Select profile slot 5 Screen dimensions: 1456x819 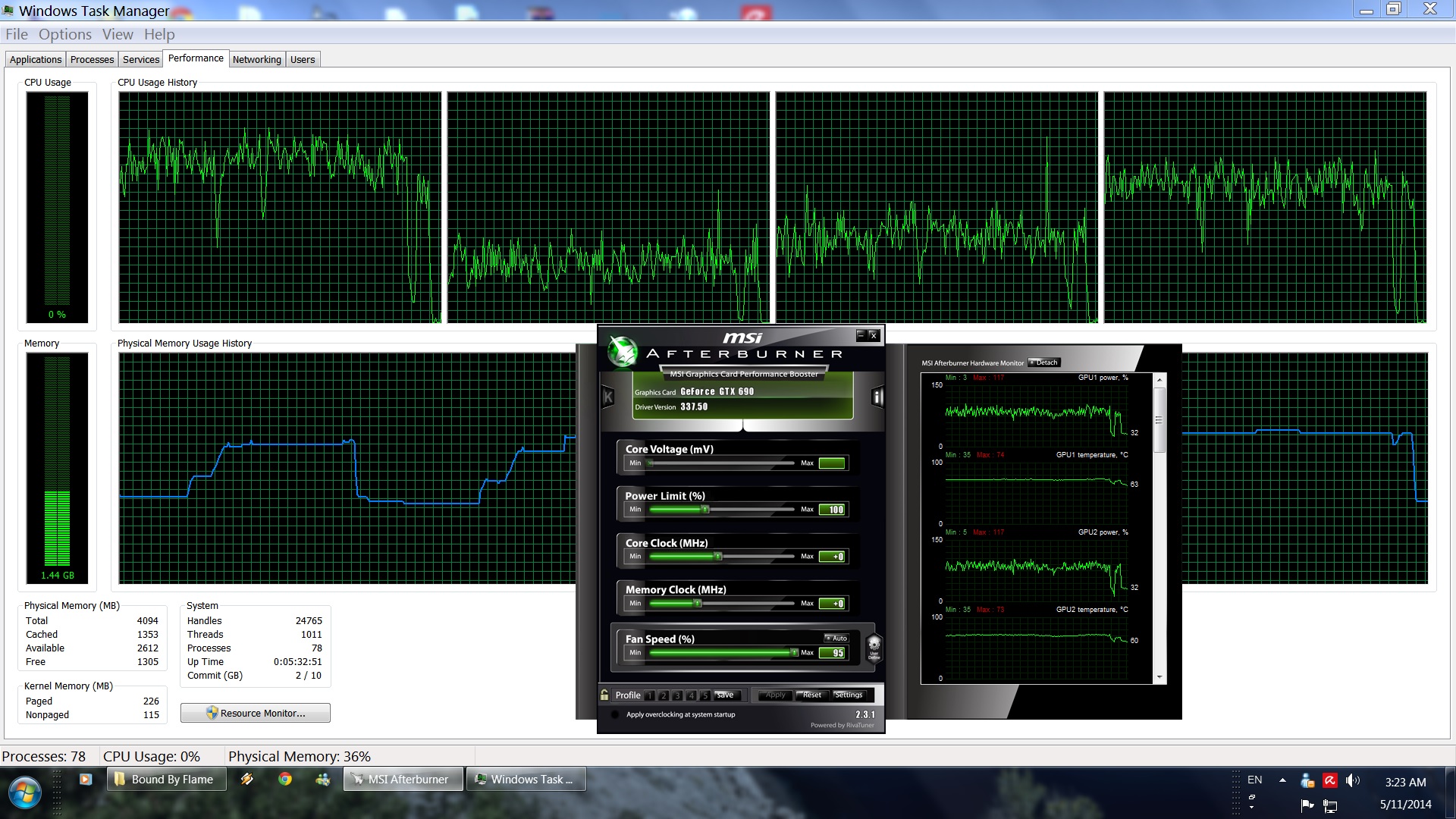coord(704,695)
